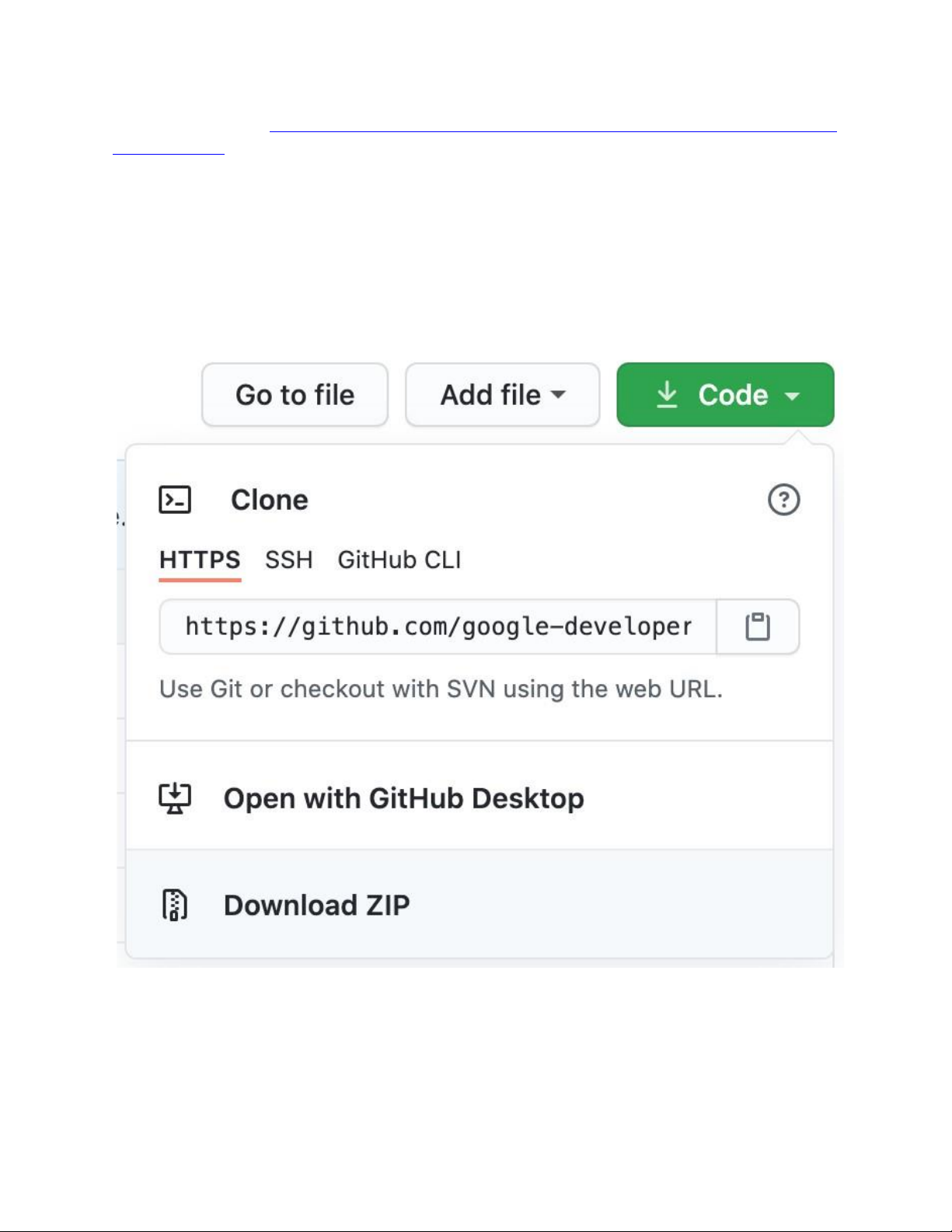952x1232 pixels.
Task: Expand the Add file dropdown arrow
Action: click(x=558, y=395)
